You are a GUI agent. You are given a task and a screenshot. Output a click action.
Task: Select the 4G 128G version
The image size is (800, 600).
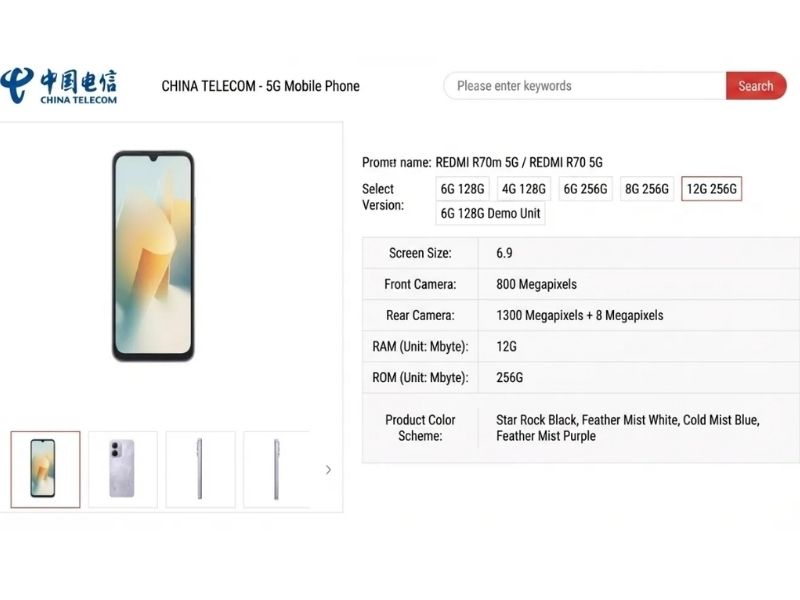click(x=522, y=188)
